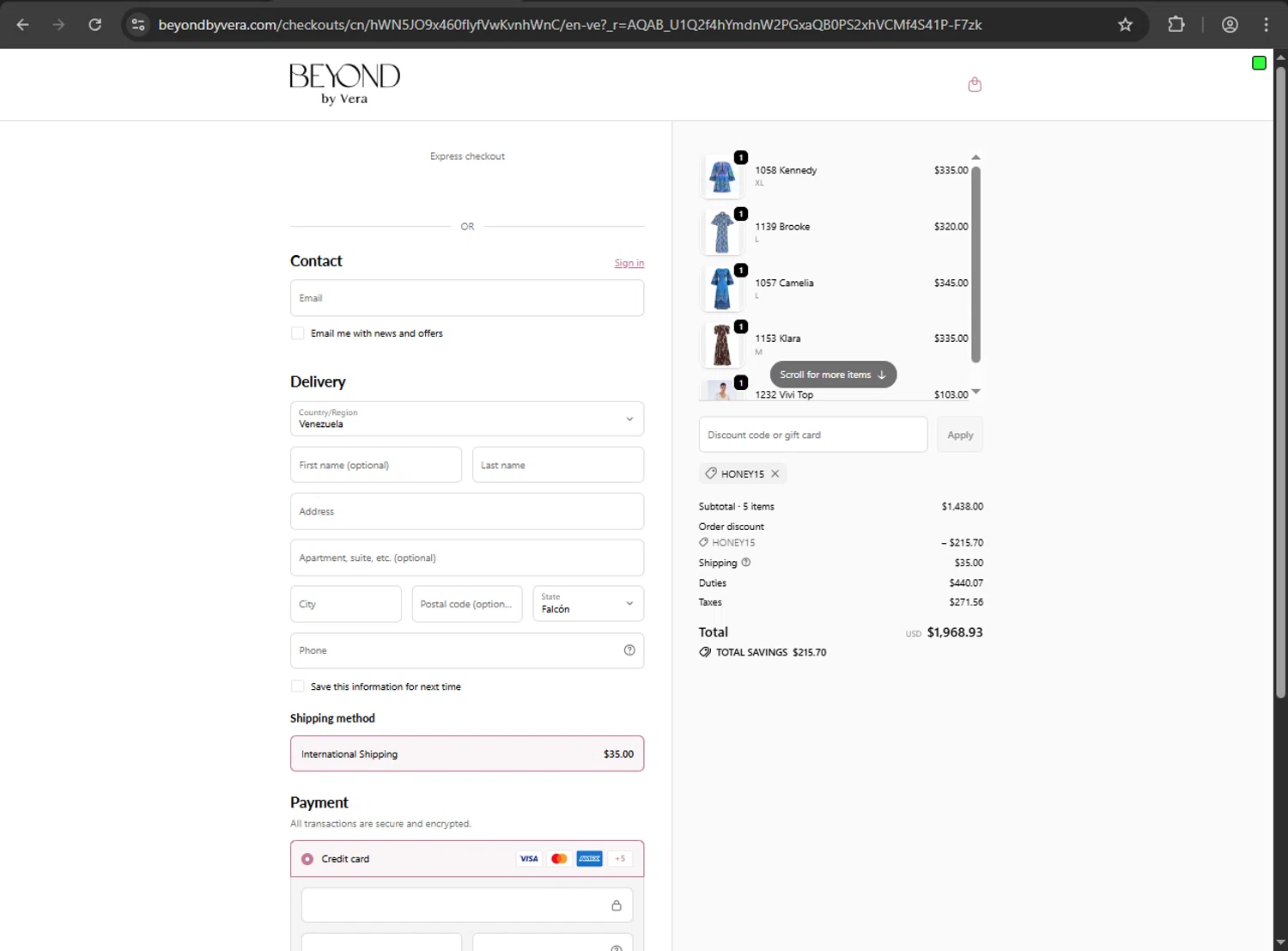Click Scroll for more items pill
Screen dimensions: 1288x951
(x=833, y=375)
